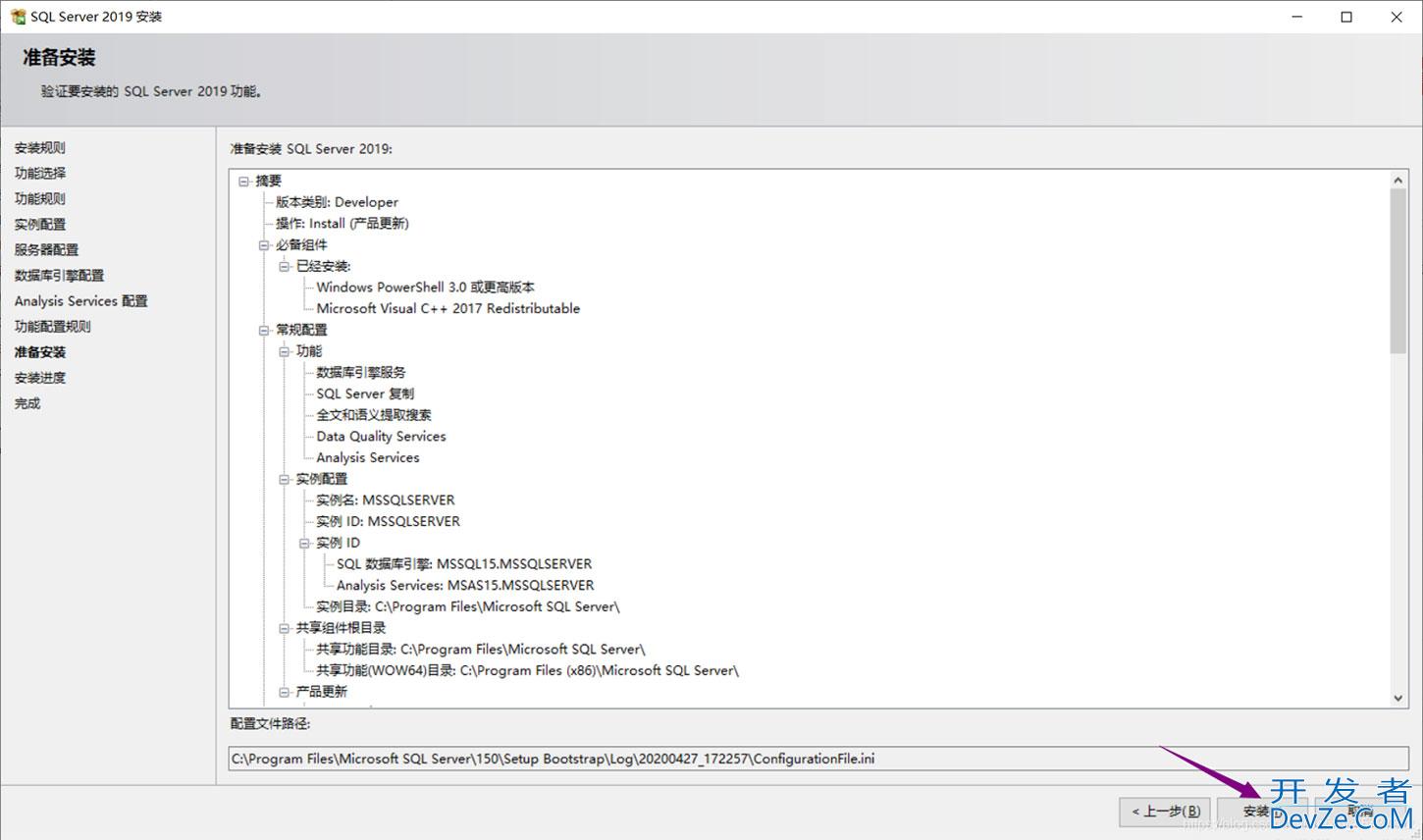
Task: Click the scroll down arrow of summary
Action: click(x=1398, y=698)
